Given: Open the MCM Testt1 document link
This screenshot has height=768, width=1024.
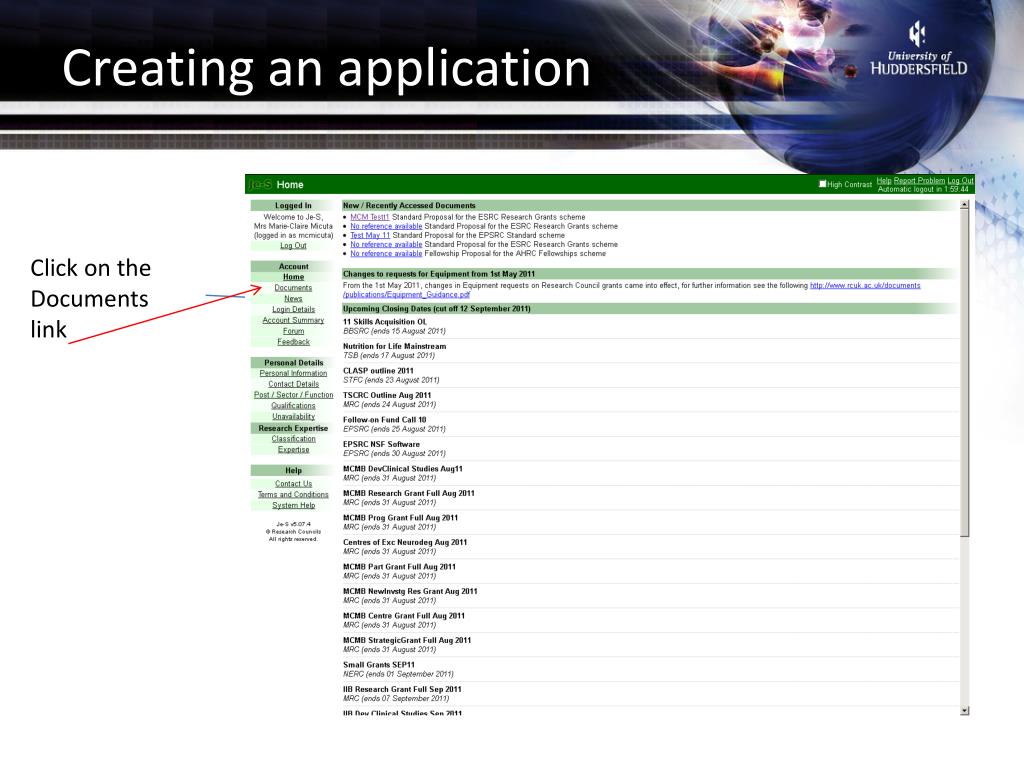Looking at the screenshot, I should 370,217.
